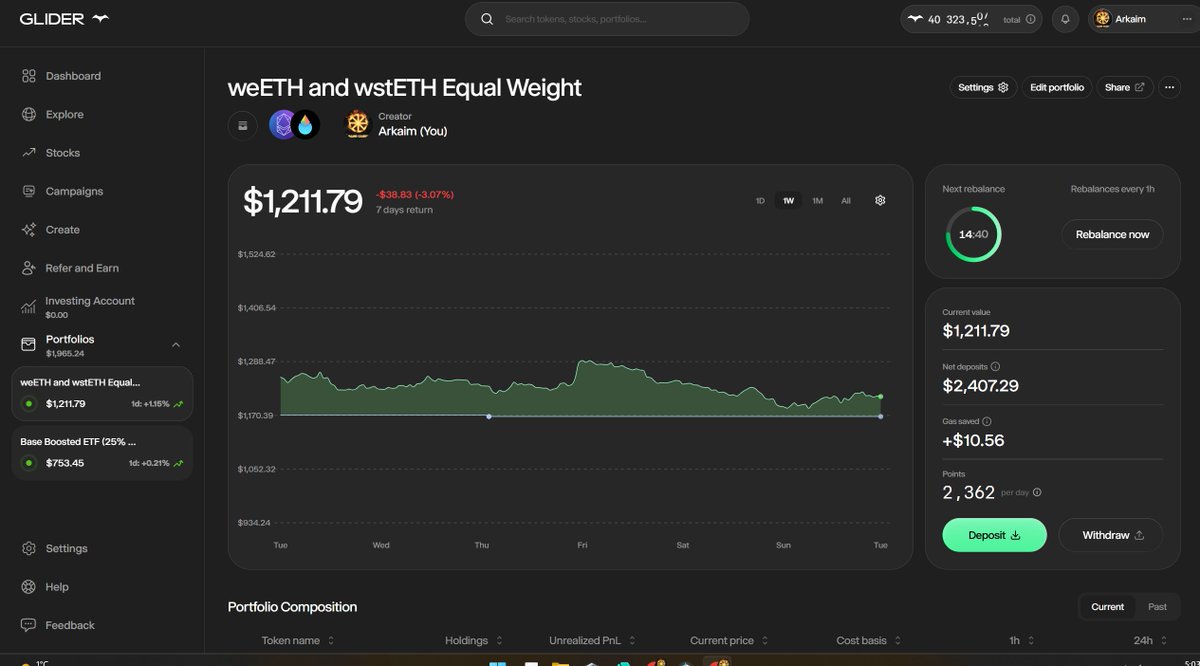Viewport: 1200px width, 666px height.
Task: Click the Rebalance now button
Action: 1112,234
